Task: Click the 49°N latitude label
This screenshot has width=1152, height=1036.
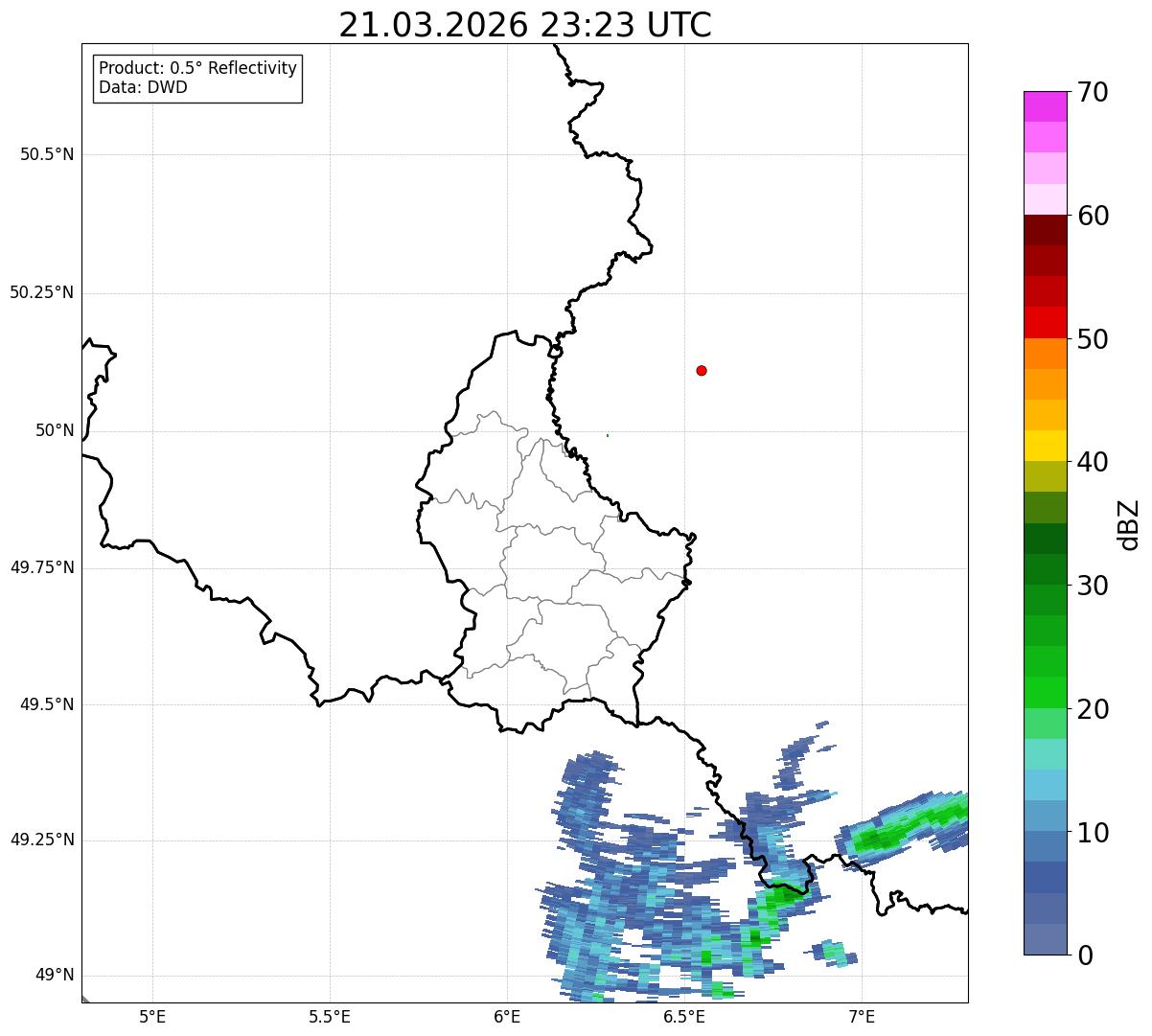Action: 55,975
